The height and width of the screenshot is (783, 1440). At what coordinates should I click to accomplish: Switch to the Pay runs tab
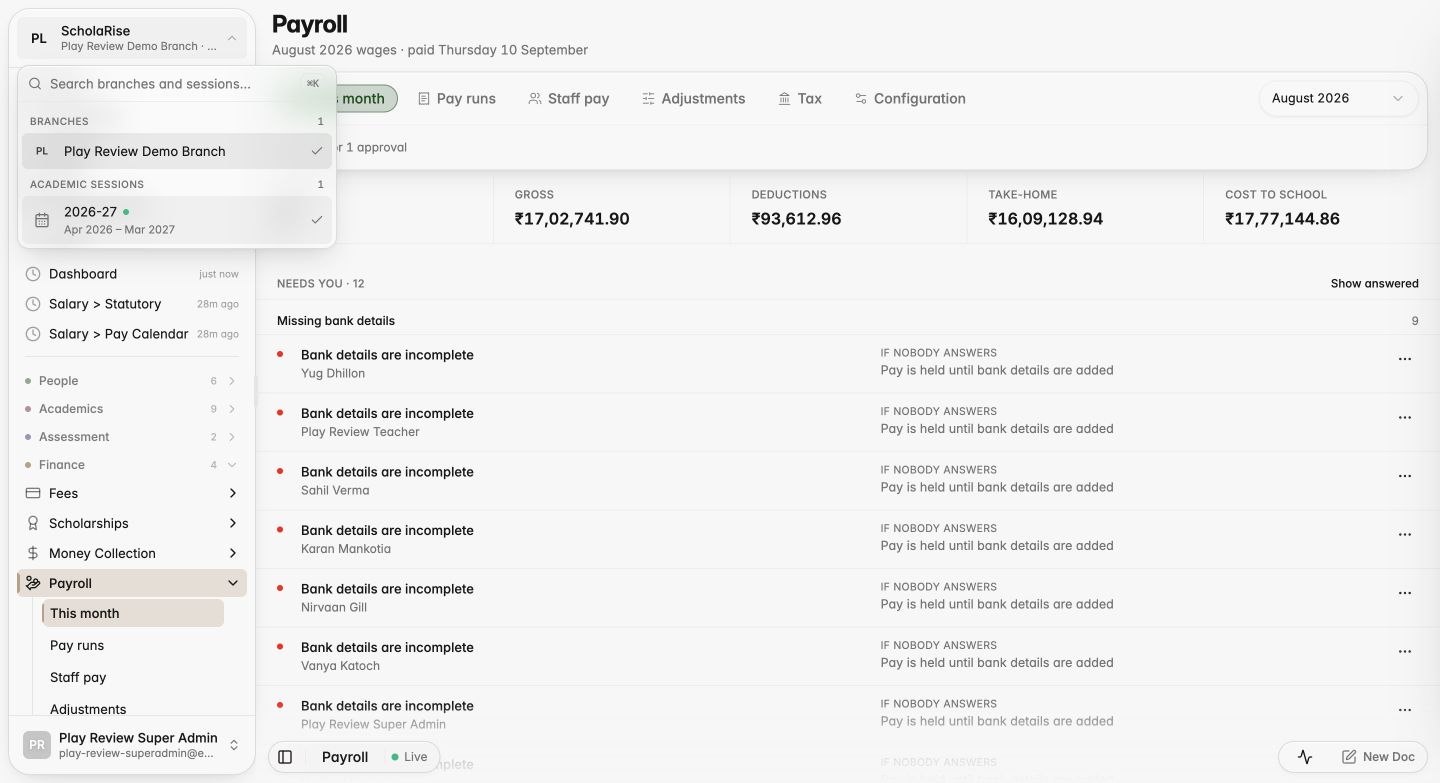456,98
